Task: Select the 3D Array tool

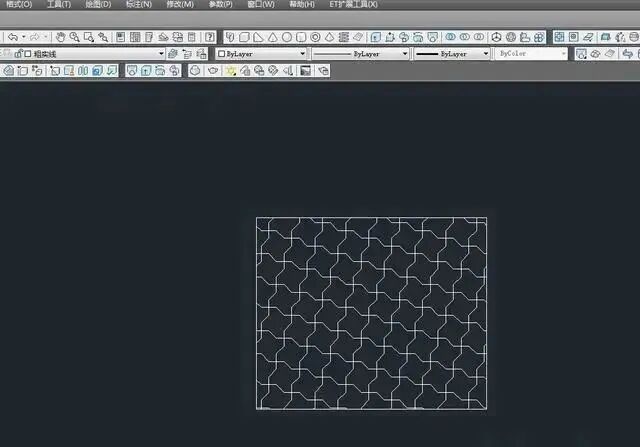Action: pyautogui.click(x=539, y=37)
